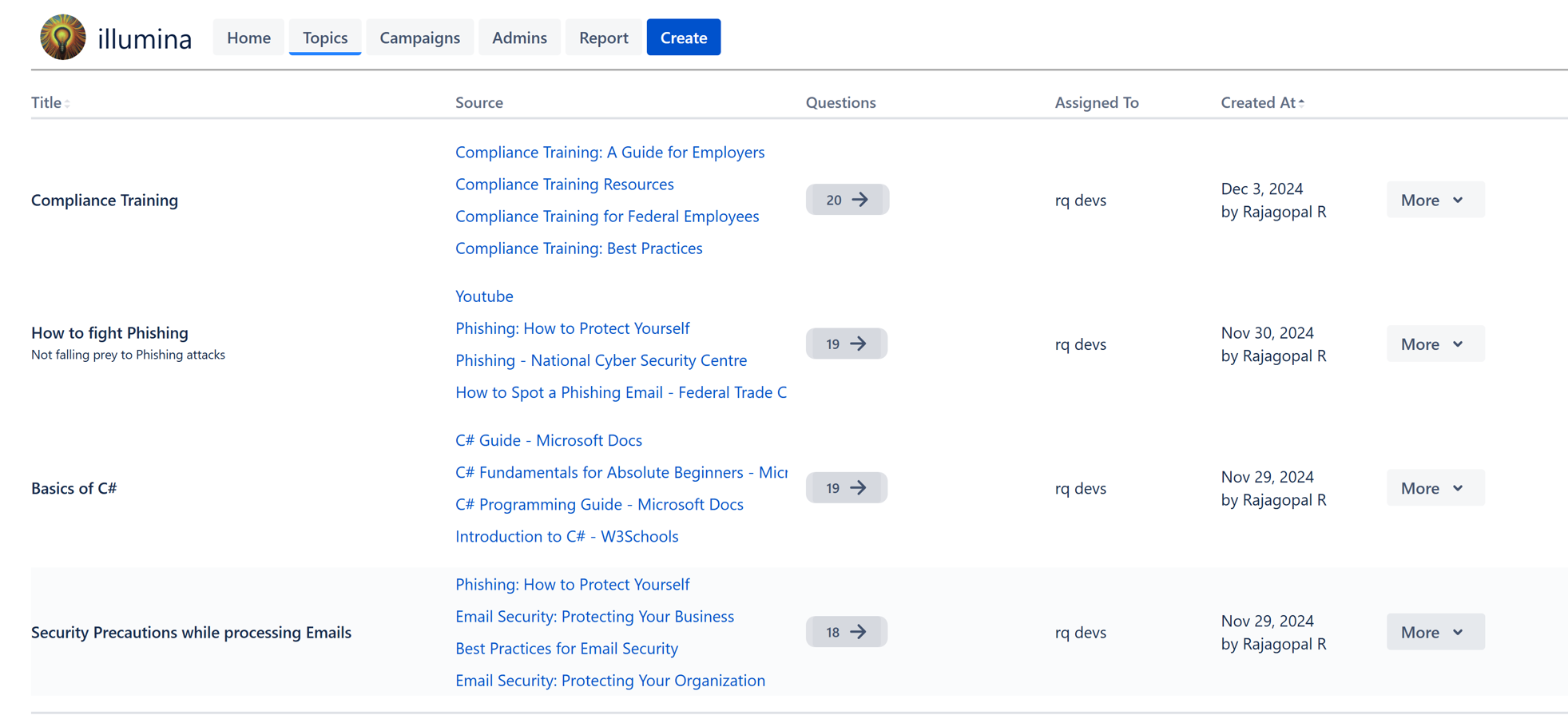The height and width of the screenshot is (719, 1568).
Task: Expand More menu for Basics of C#
Action: point(1435,488)
